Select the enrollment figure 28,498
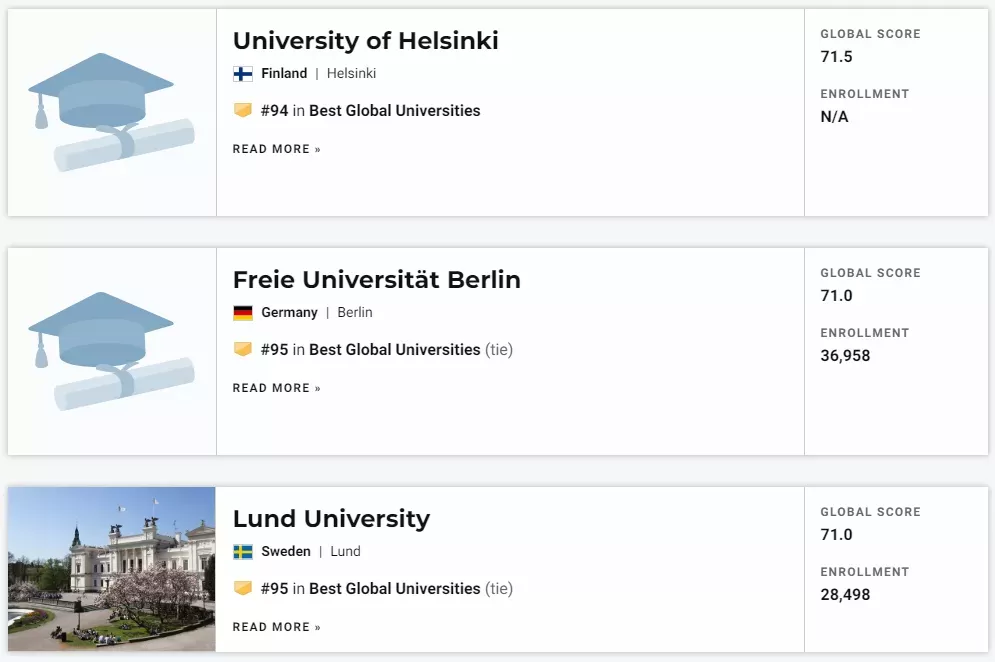The height and width of the screenshot is (662, 995). 845,595
